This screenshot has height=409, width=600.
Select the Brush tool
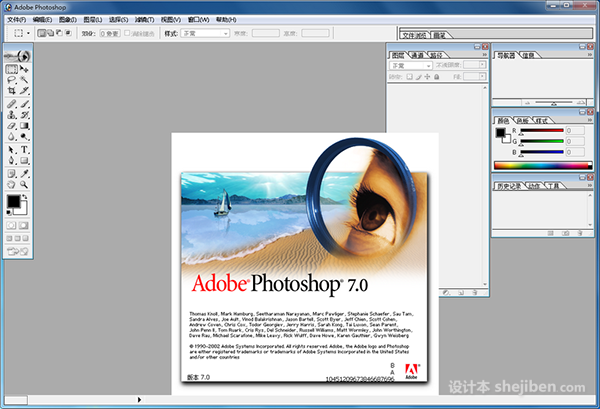(x=24, y=104)
